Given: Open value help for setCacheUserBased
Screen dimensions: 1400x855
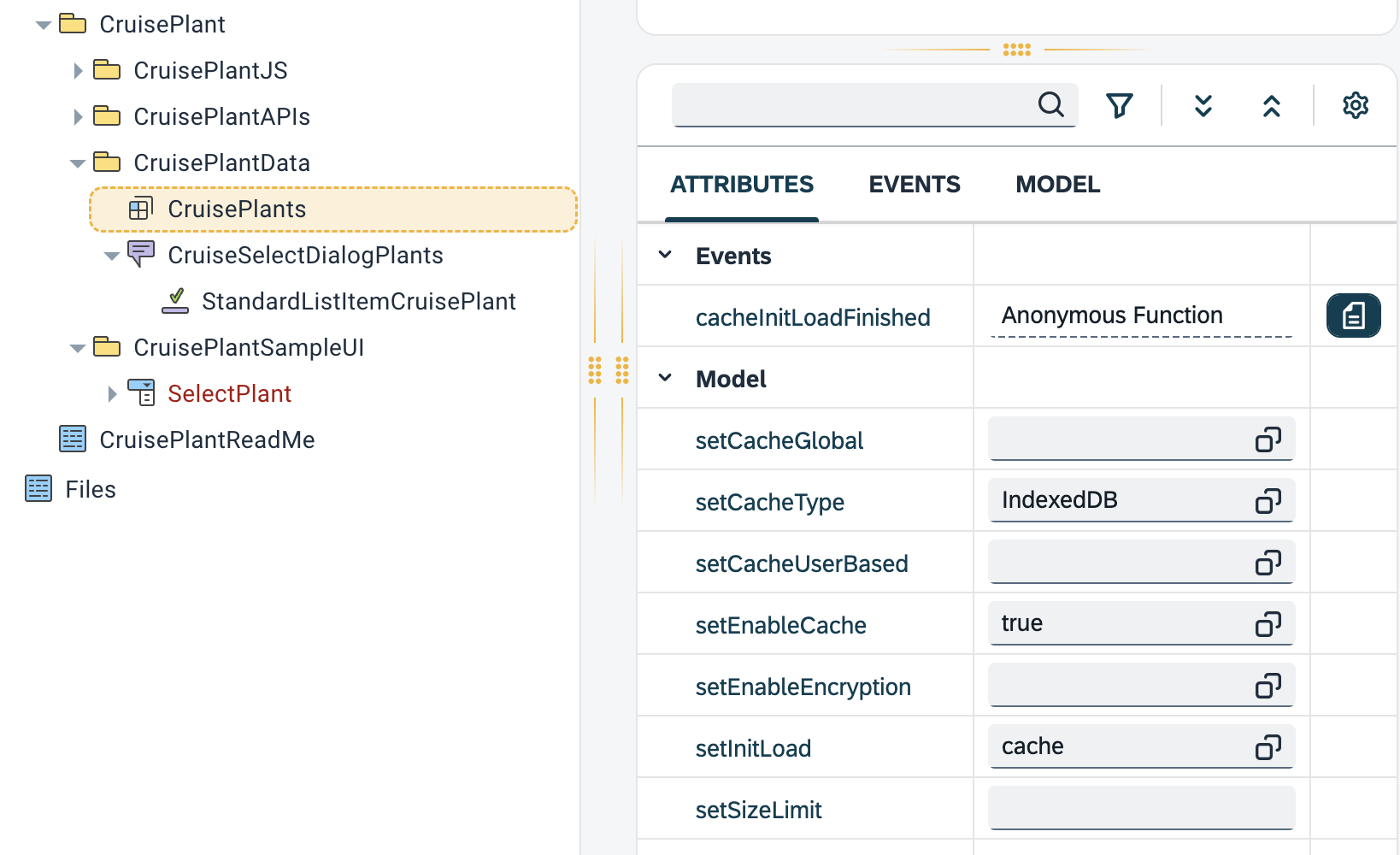Looking at the screenshot, I should (1268, 563).
